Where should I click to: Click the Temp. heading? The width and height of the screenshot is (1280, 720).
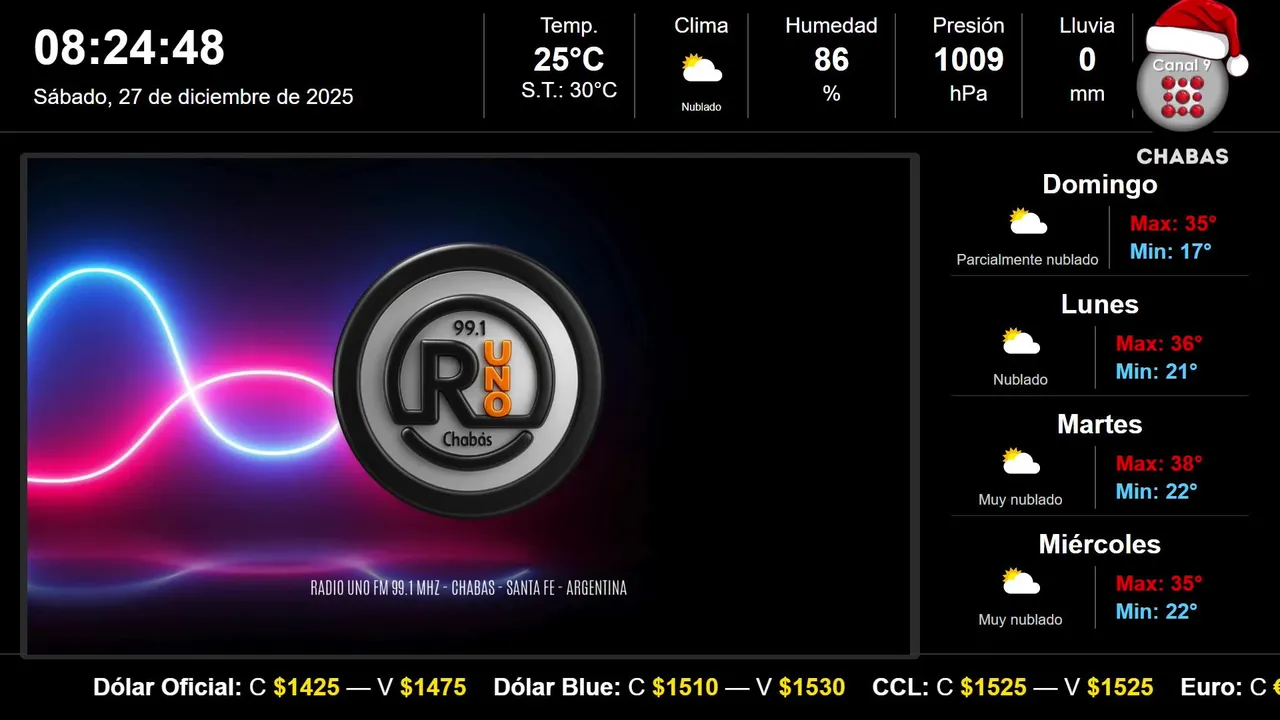tap(569, 26)
